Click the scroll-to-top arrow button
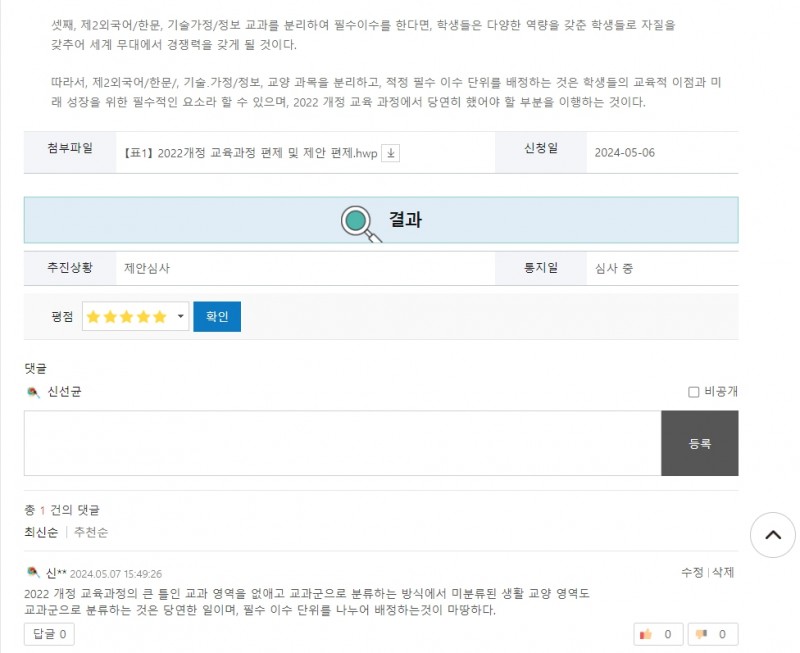Viewport: 800px width, 653px height. click(x=772, y=535)
